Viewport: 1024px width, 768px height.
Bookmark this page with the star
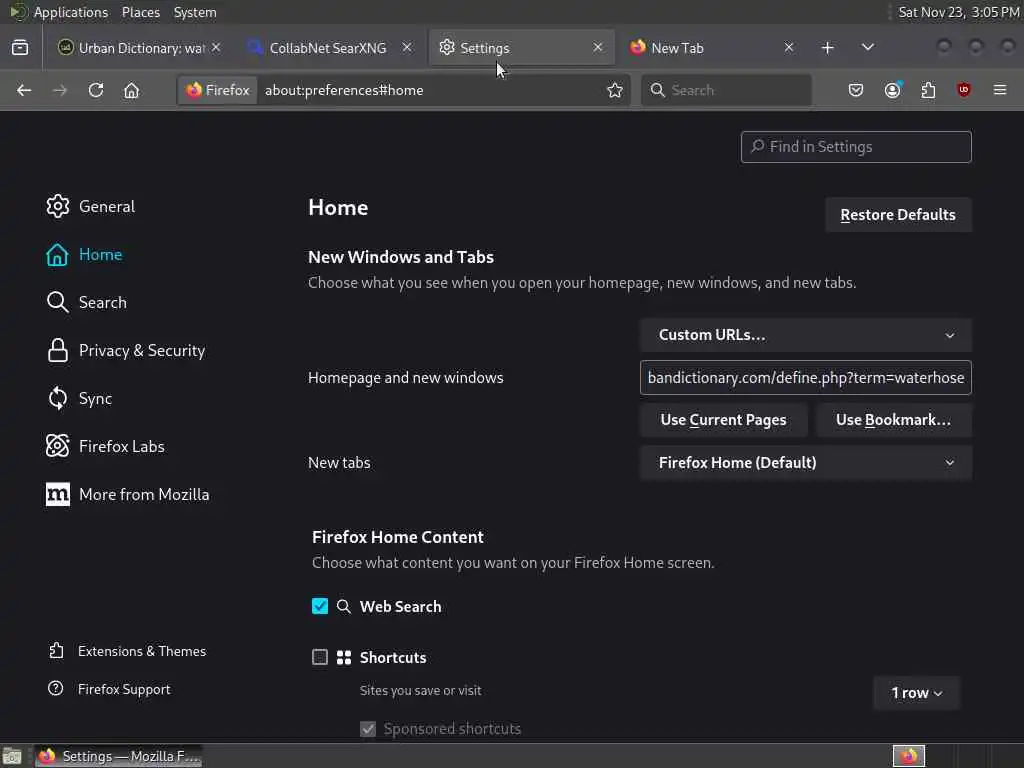tap(615, 90)
